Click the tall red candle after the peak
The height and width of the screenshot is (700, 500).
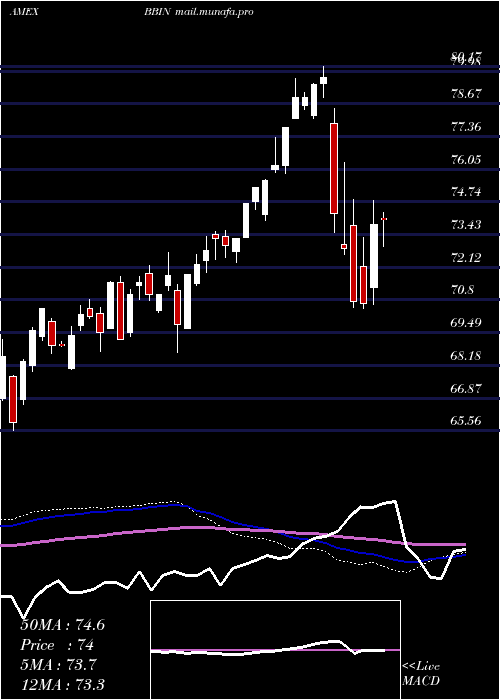click(x=334, y=168)
